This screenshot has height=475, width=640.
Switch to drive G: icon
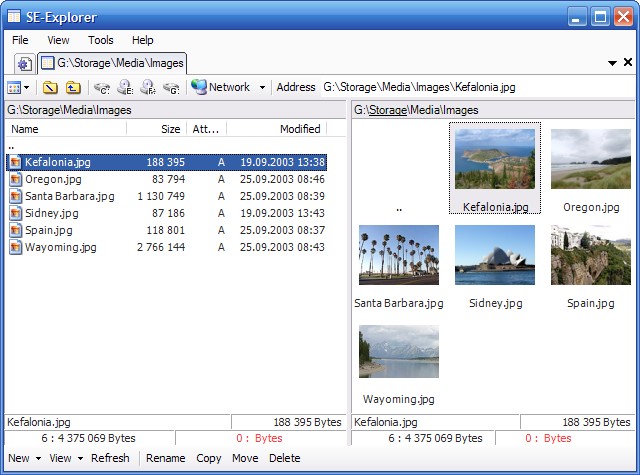pos(171,87)
